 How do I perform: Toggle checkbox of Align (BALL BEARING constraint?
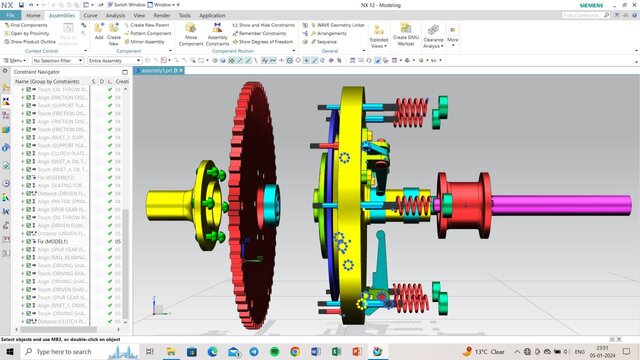click(x=29, y=257)
